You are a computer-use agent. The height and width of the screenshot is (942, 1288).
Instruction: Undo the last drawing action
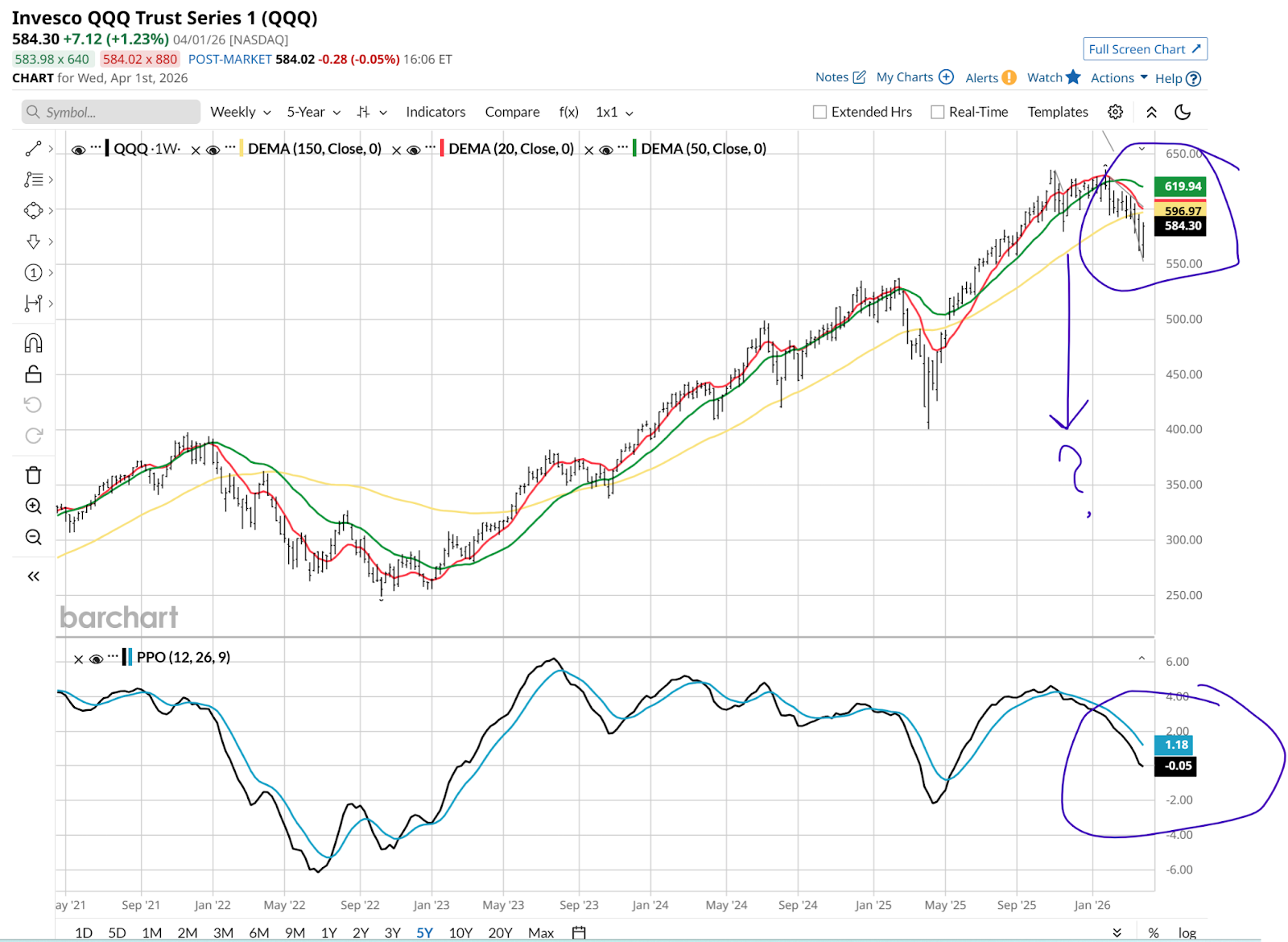[33, 404]
